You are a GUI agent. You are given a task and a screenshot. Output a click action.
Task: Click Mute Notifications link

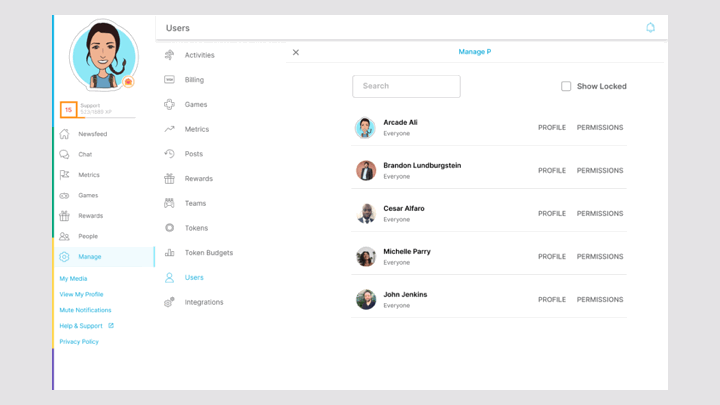click(85, 310)
